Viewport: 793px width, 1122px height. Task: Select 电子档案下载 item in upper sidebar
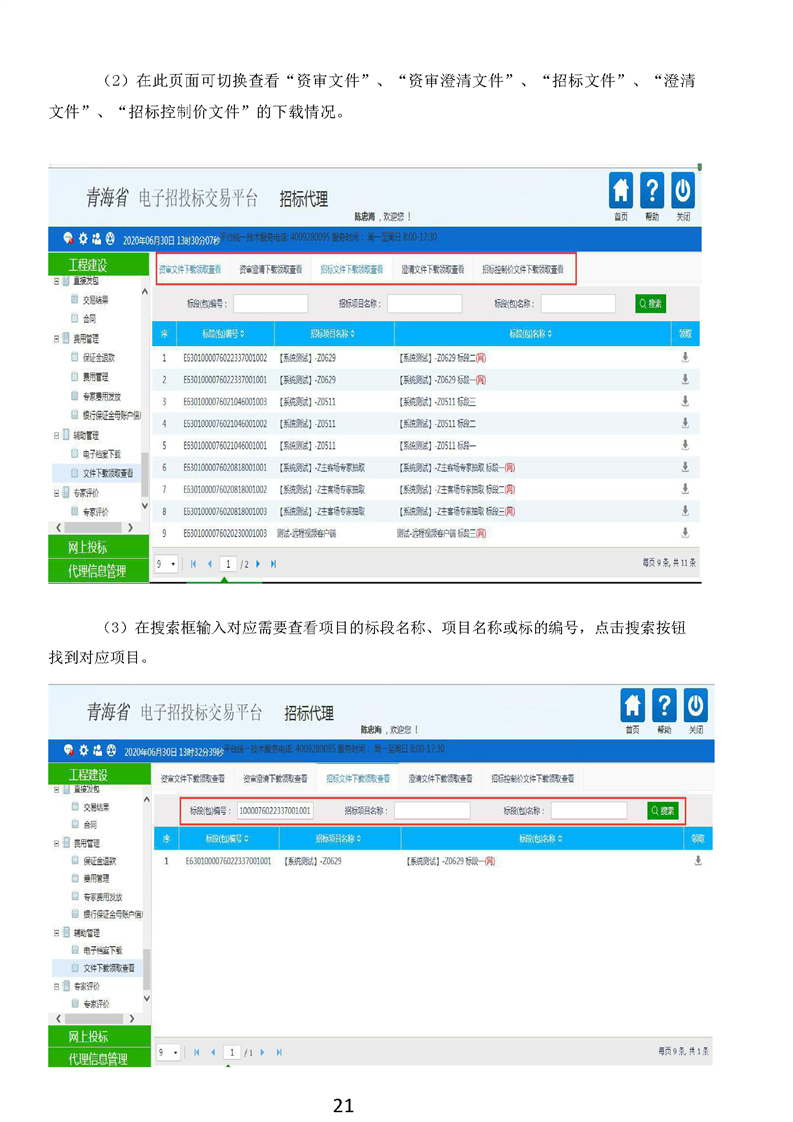(102, 454)
